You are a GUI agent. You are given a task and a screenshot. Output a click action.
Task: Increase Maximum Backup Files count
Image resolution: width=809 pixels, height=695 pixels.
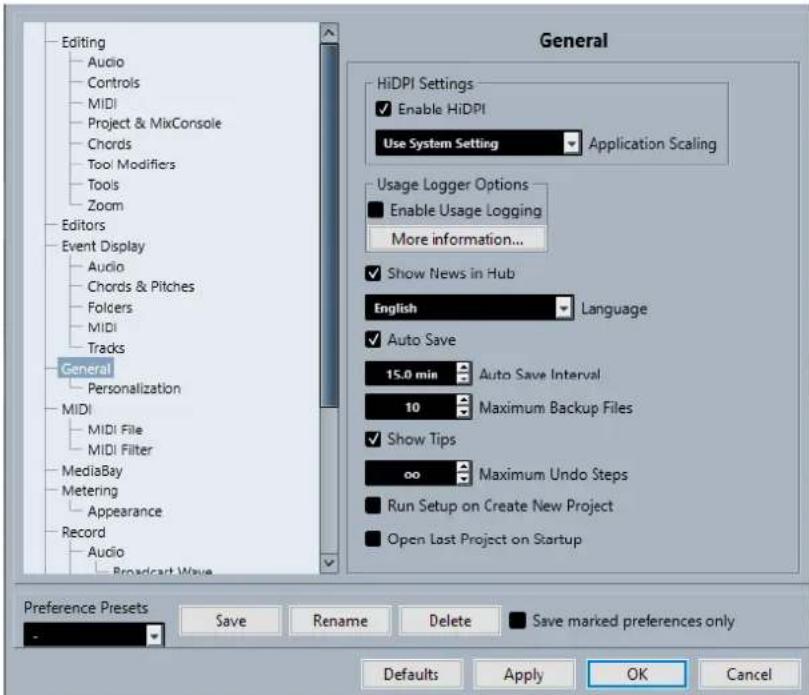pyautogui.click(x=464, y=401)
